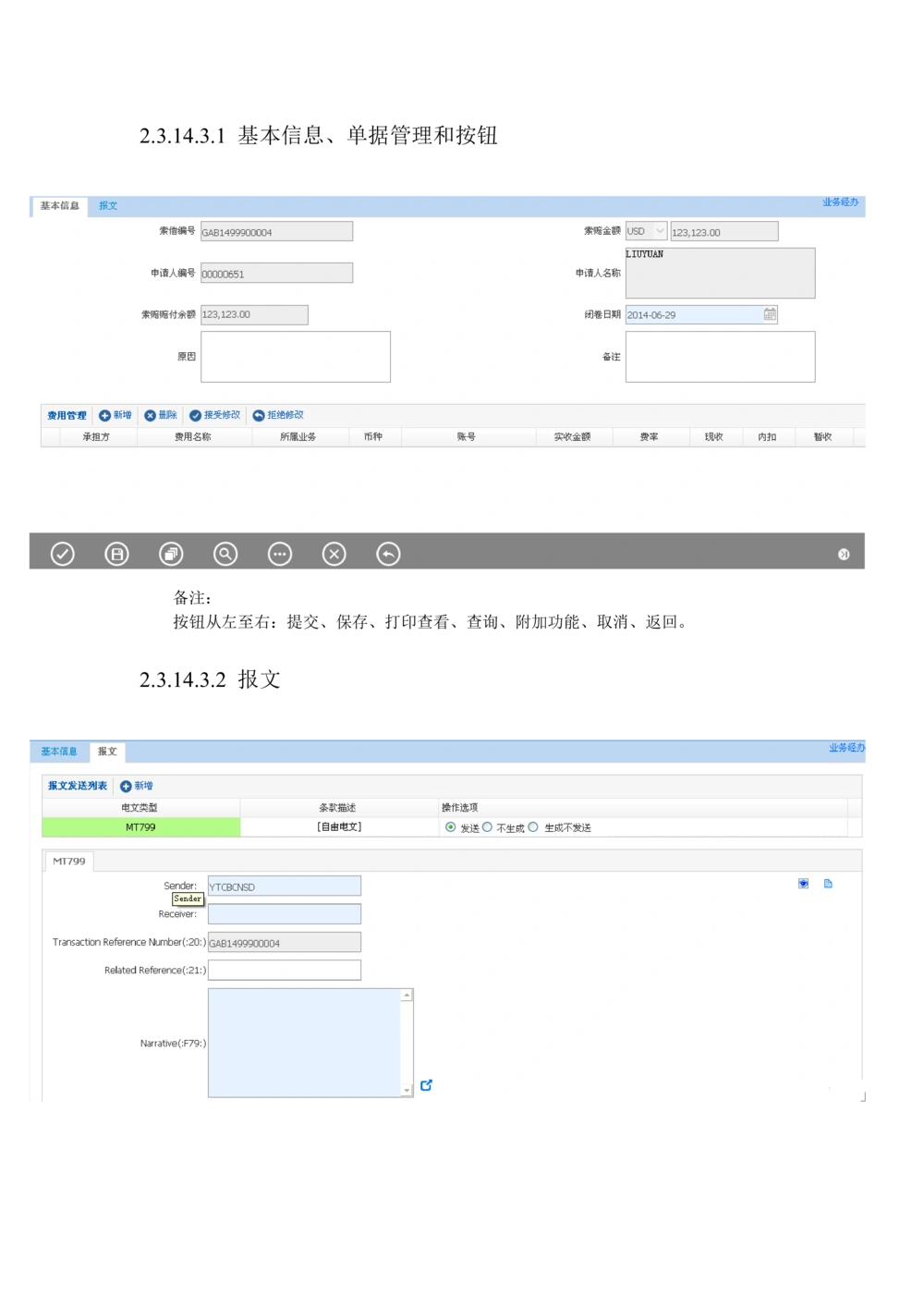The image size is (924, 1308).
Task: Select the 不生成 radio option
Action: coord(488,827)
